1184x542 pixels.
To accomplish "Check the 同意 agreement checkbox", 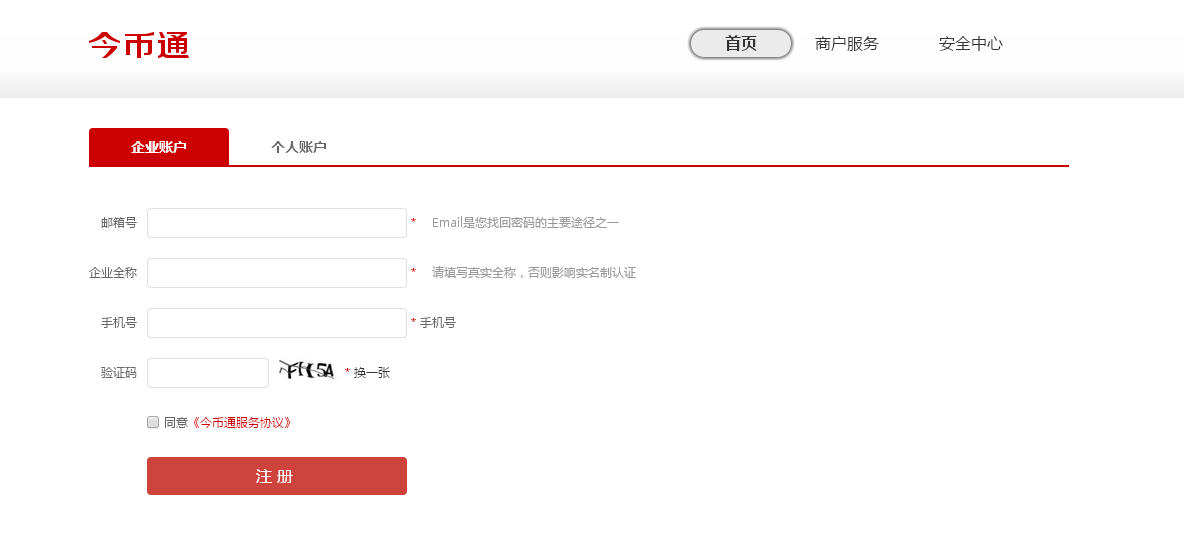I will click(153, 422).
